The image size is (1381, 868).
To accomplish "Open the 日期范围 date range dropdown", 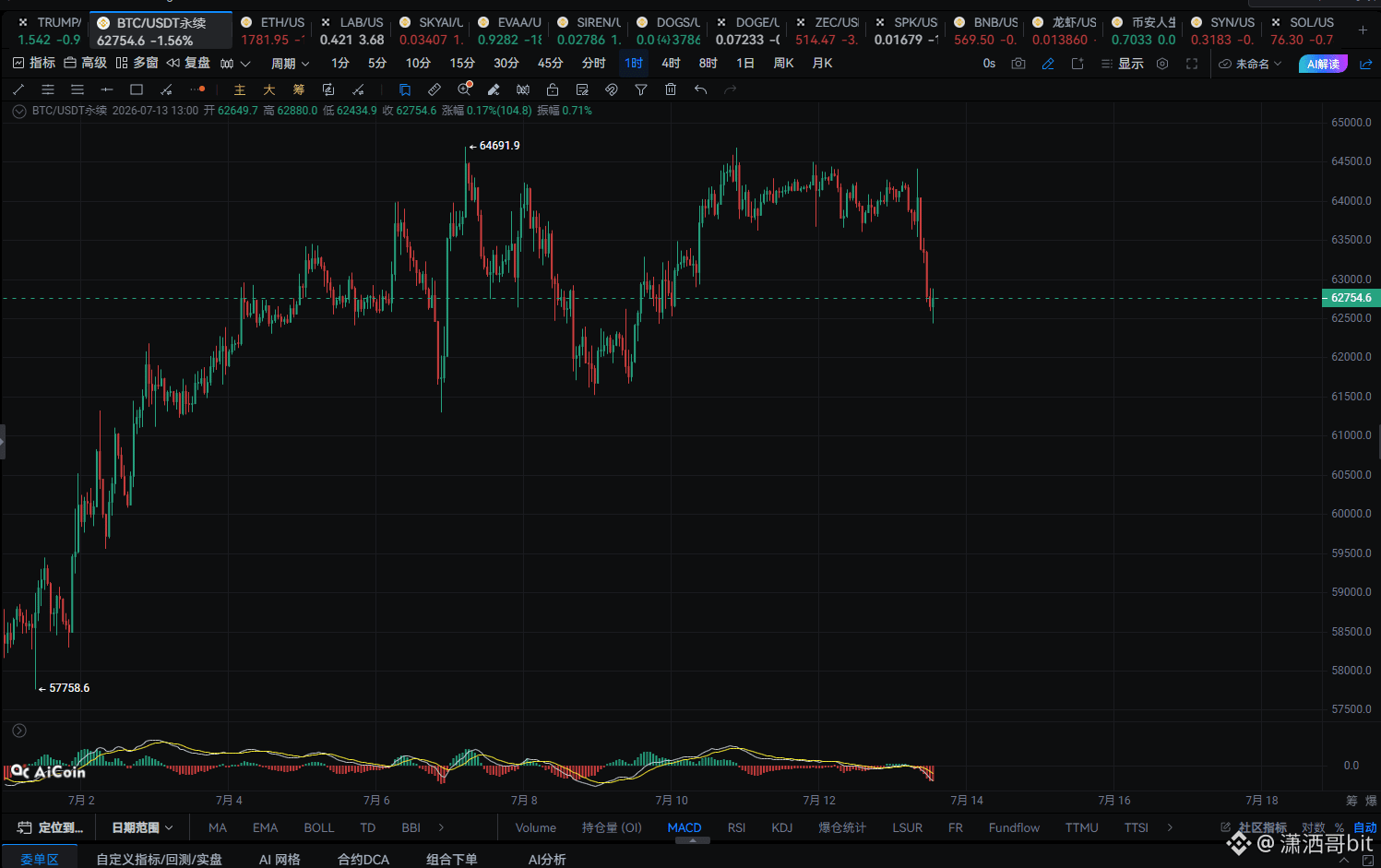I will pos(142,827).
